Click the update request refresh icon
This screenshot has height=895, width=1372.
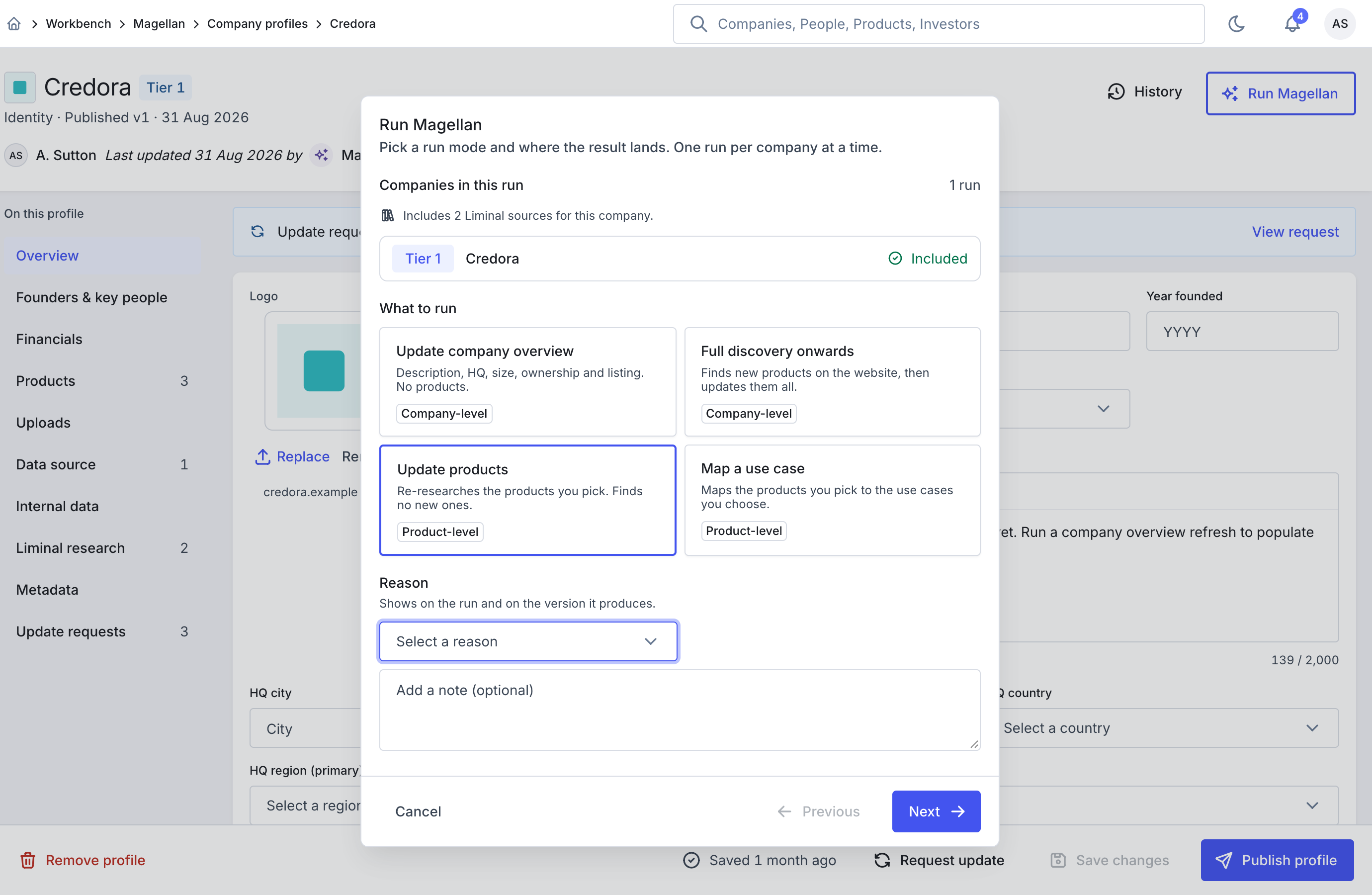pos(257,231)
